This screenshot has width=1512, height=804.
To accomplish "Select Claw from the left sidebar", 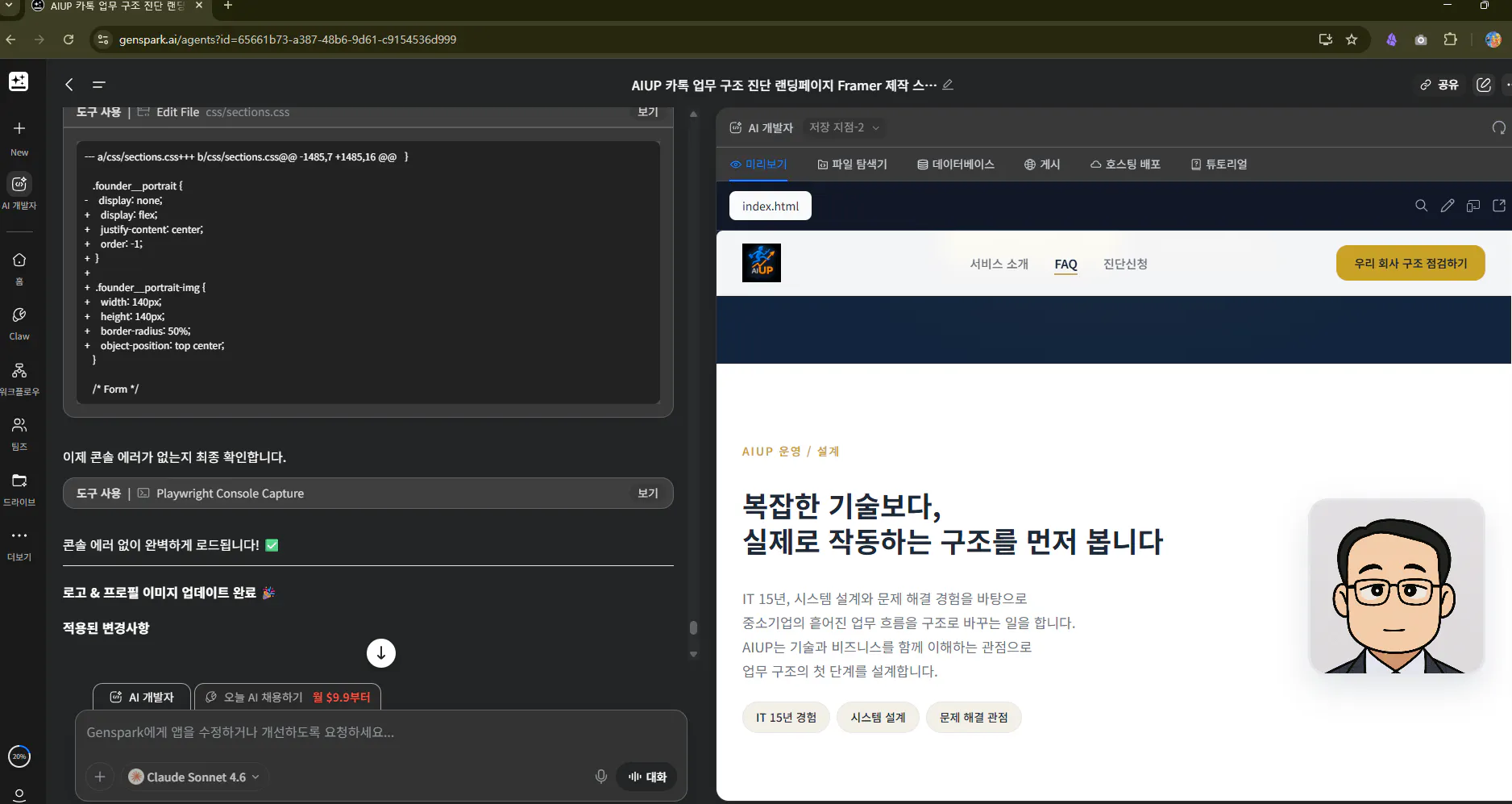I will (x=19, y=322).
